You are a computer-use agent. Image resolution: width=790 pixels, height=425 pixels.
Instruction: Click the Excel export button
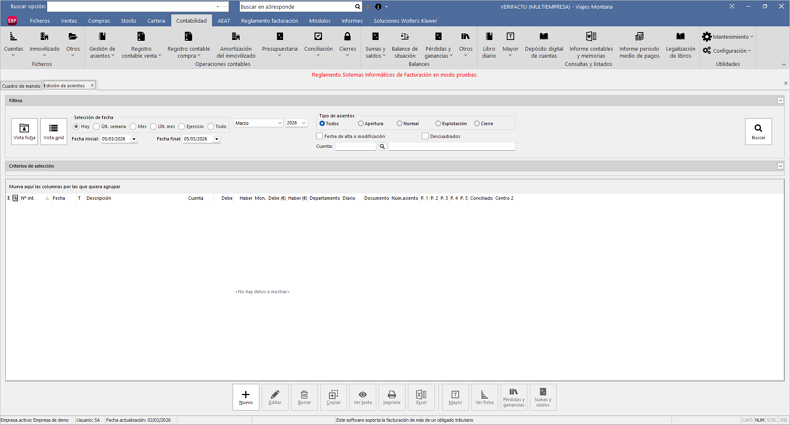click(421, 397)
